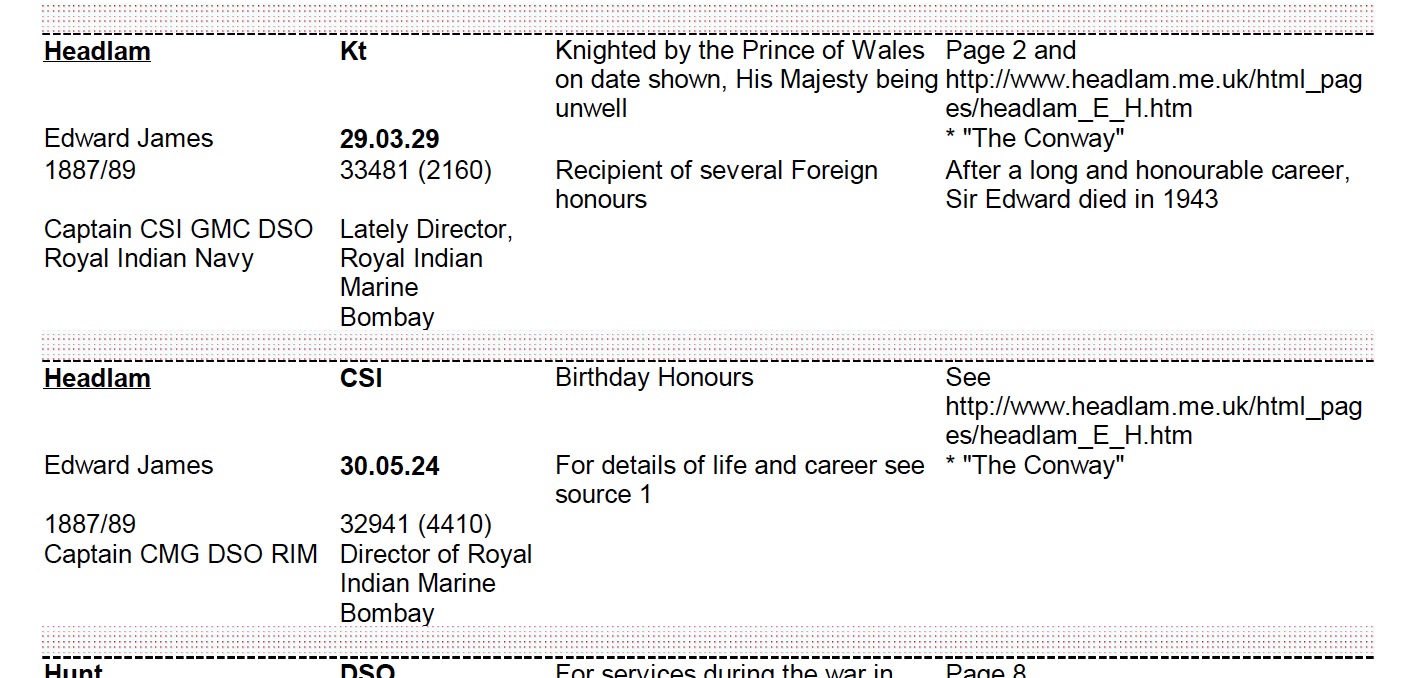1426x678 pixels.
Task: Click the 'Captain CMG DSO RIM' line
Action: 180,554
